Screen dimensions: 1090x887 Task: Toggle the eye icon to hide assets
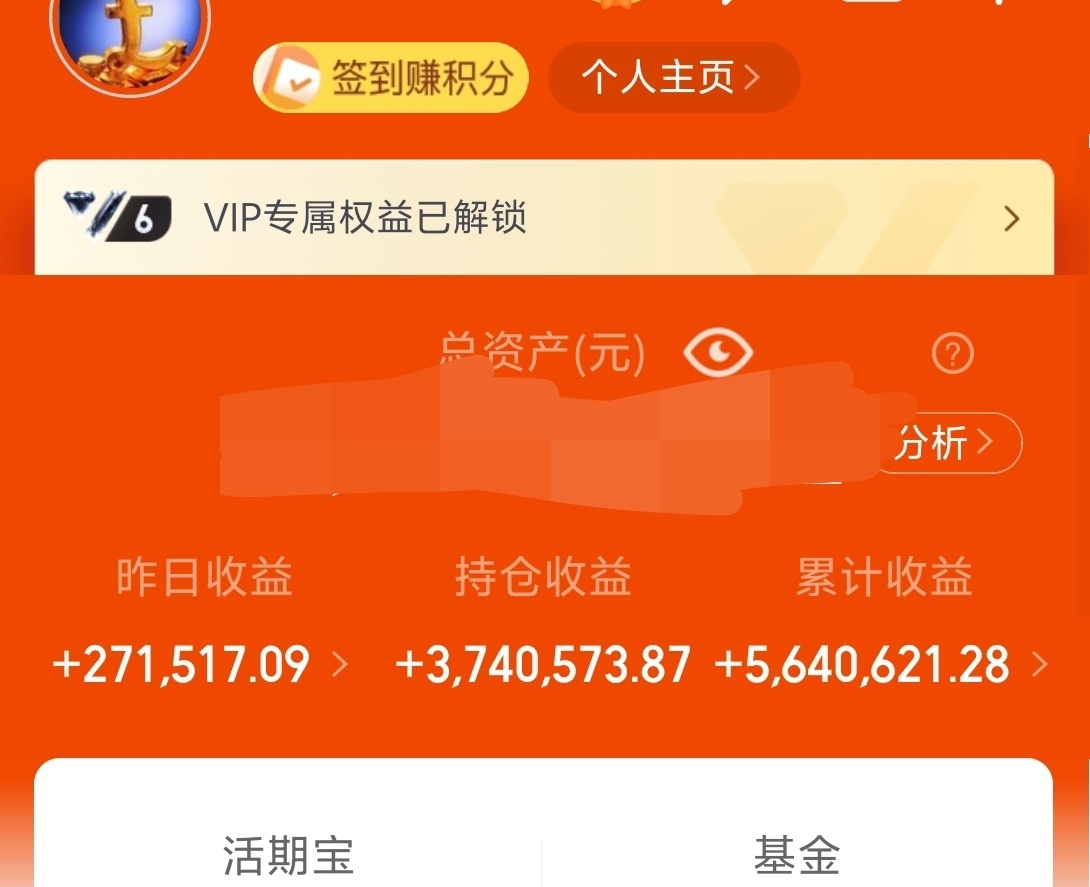pos(717,352)
